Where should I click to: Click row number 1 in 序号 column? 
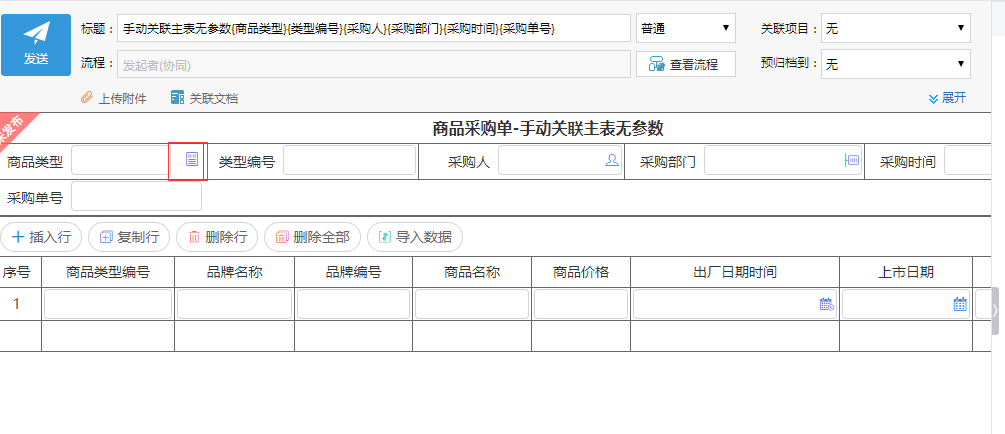coord(17,304)
